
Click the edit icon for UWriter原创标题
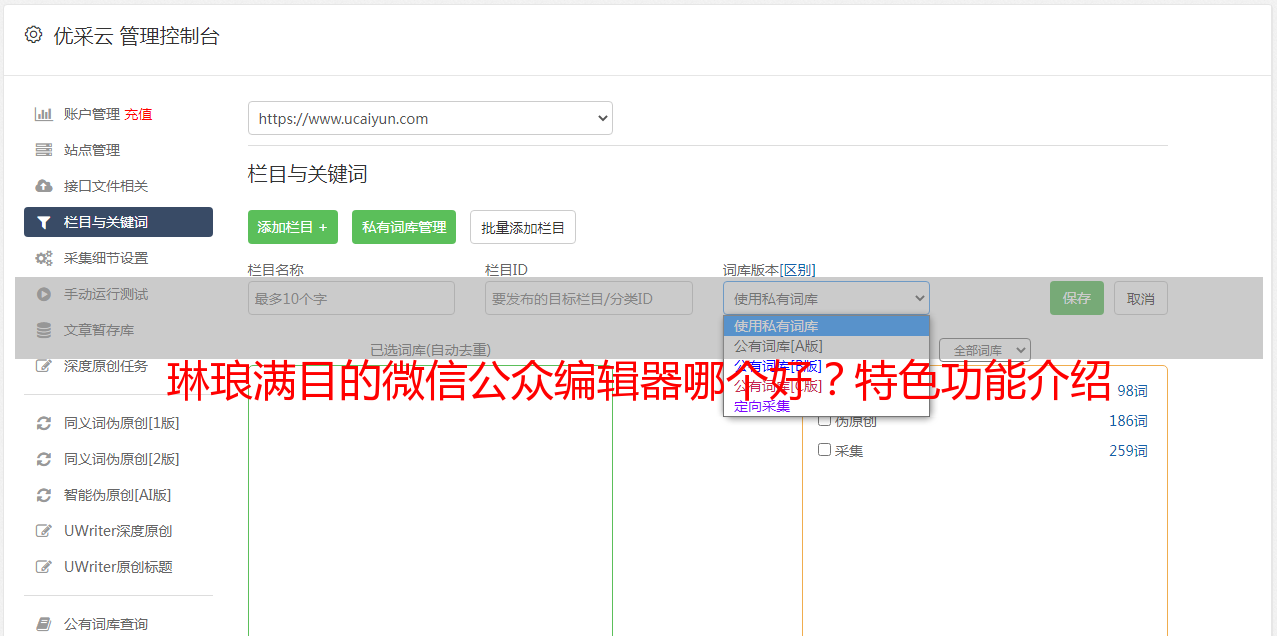click(43, 567)
